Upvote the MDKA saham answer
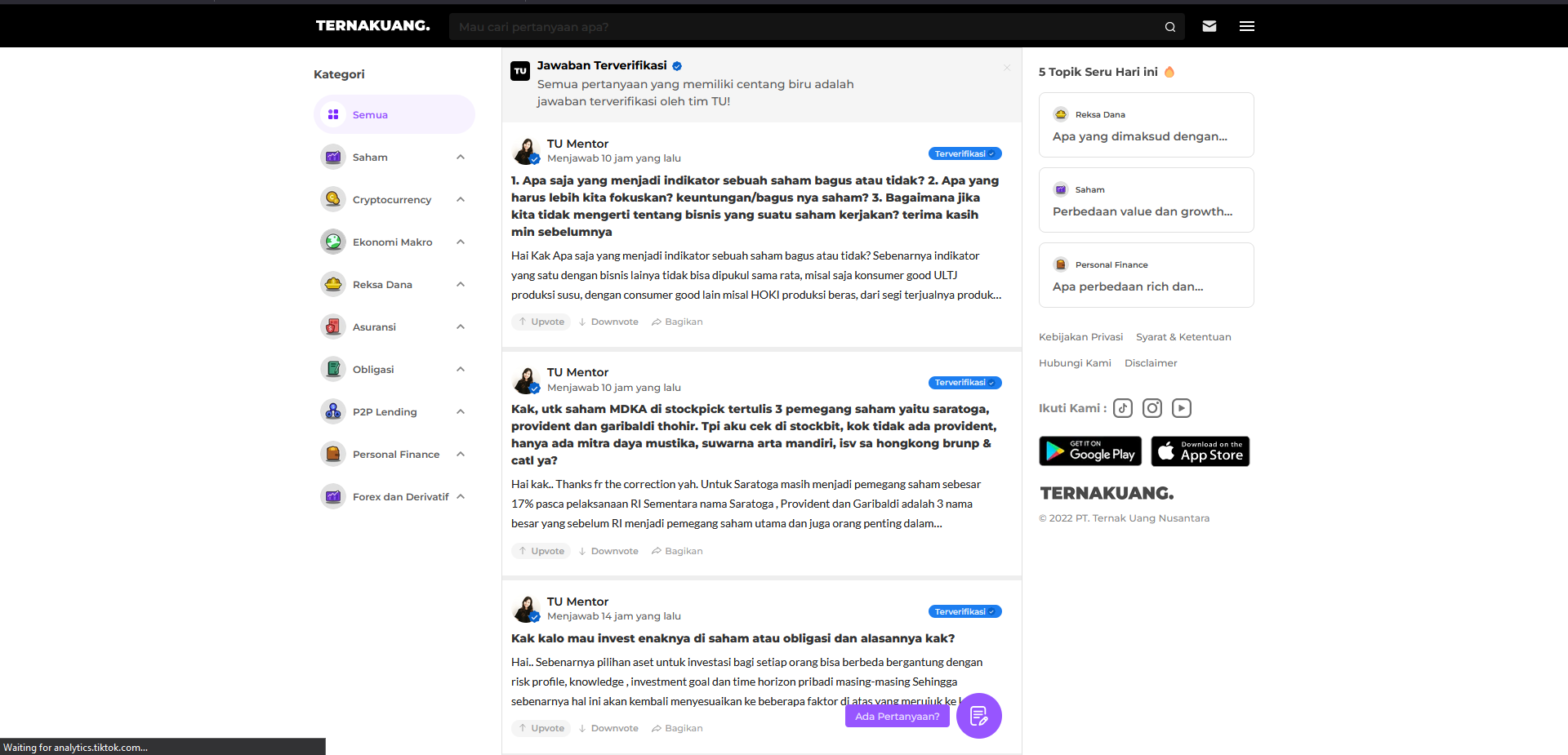Viewport: 1568px width, 755px height. pyautogui.click(x=541, y=551)
